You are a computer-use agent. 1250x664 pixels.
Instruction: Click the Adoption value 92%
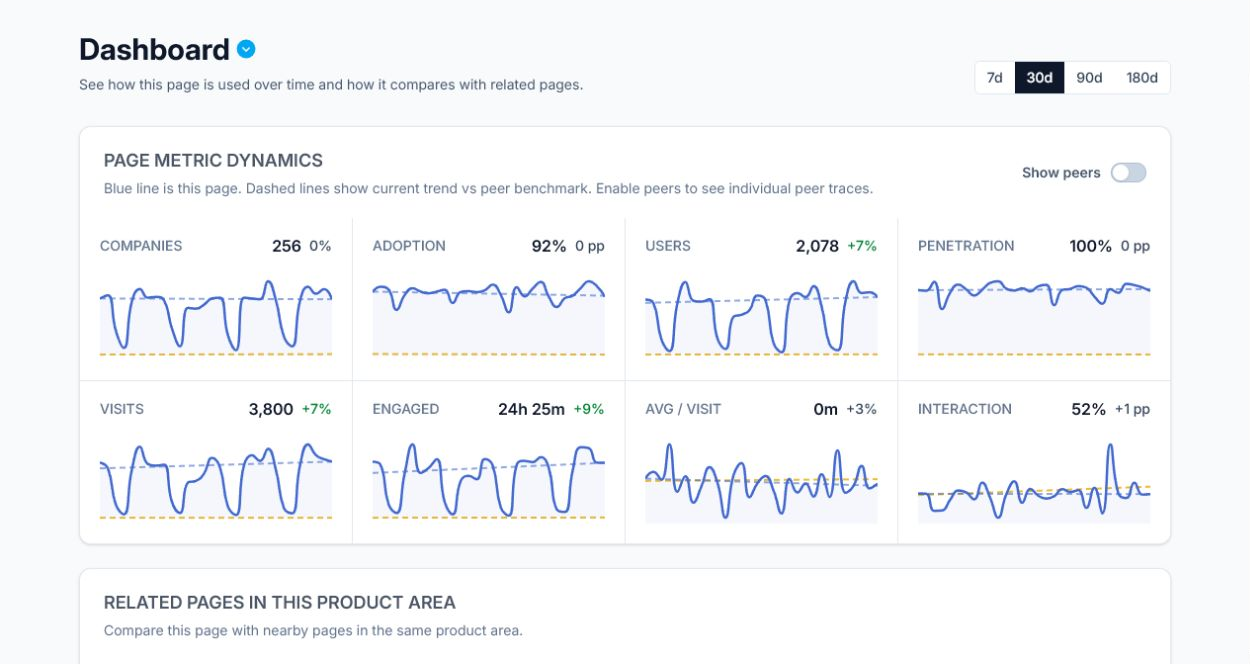pyautogui.click(x=549, y=246)
